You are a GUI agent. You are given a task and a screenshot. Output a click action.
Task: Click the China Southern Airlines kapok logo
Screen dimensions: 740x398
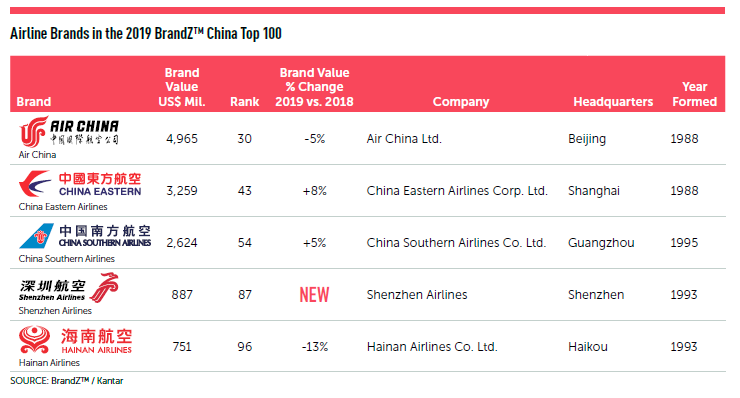[x=36, y=236]
